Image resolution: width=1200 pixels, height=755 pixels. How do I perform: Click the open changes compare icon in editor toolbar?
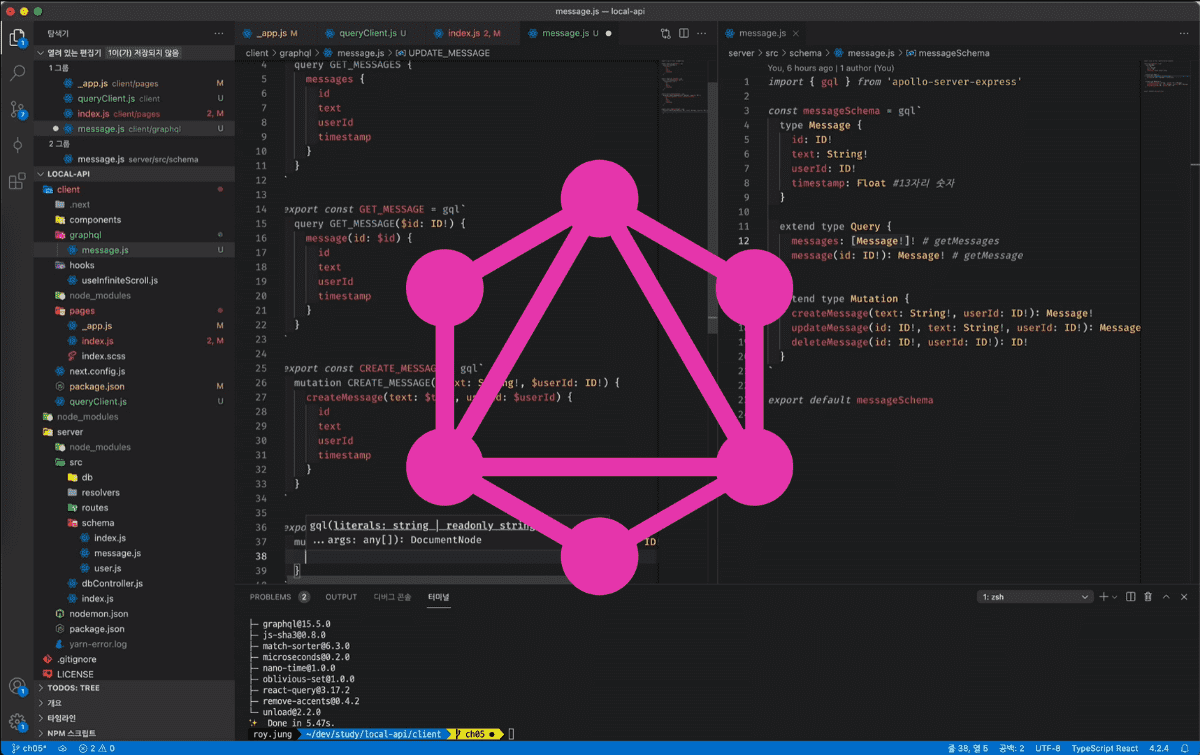(x=666, y=33)
